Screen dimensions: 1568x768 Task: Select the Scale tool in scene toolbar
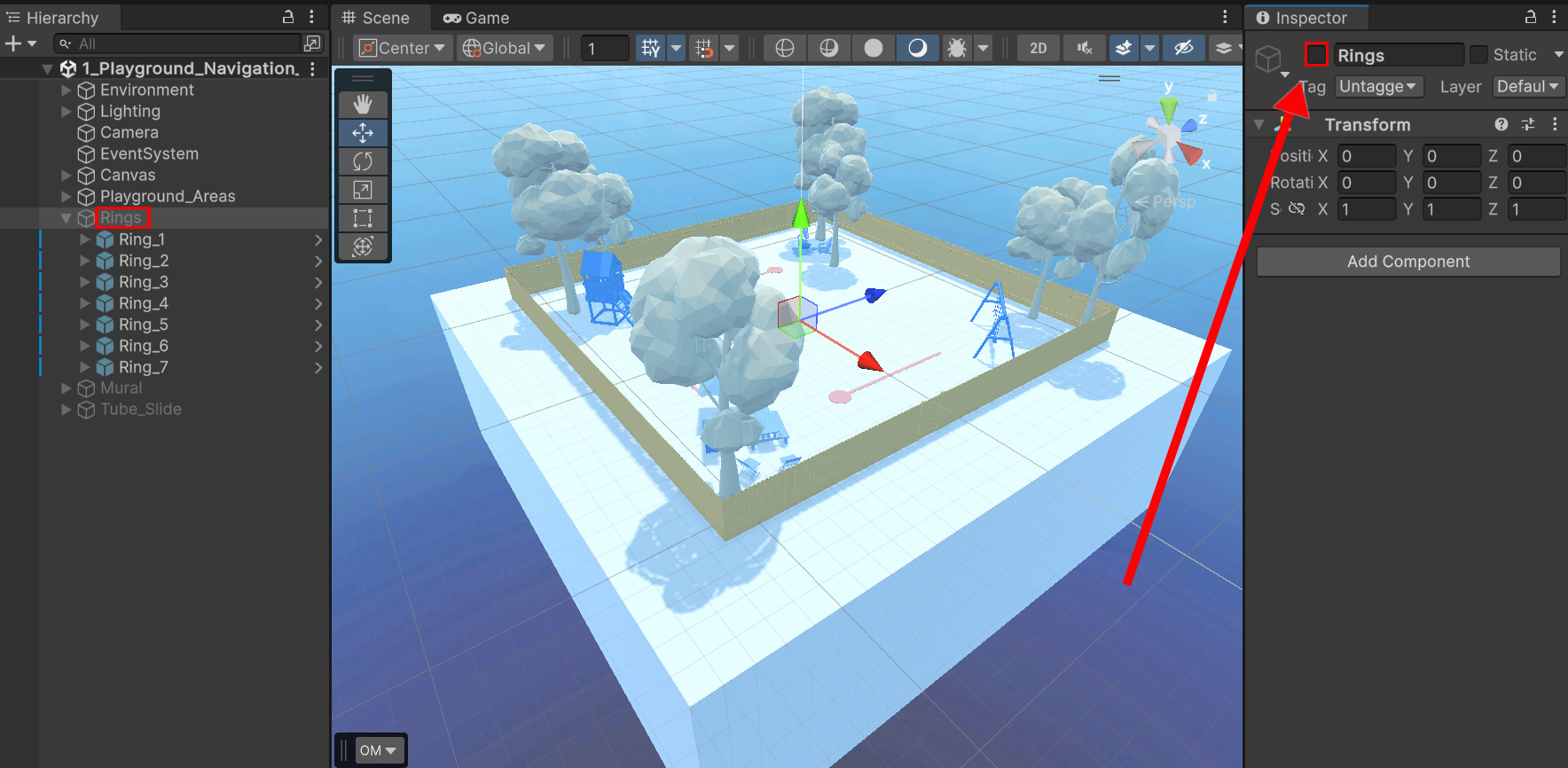[363, 190]
